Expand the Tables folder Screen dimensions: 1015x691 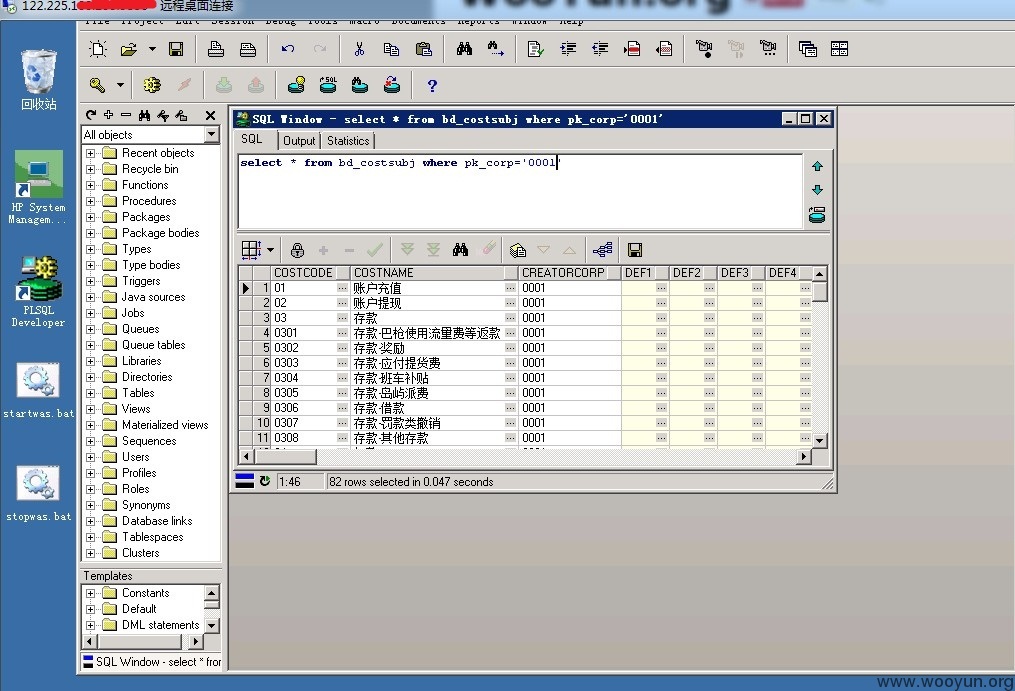pos(91,393)
